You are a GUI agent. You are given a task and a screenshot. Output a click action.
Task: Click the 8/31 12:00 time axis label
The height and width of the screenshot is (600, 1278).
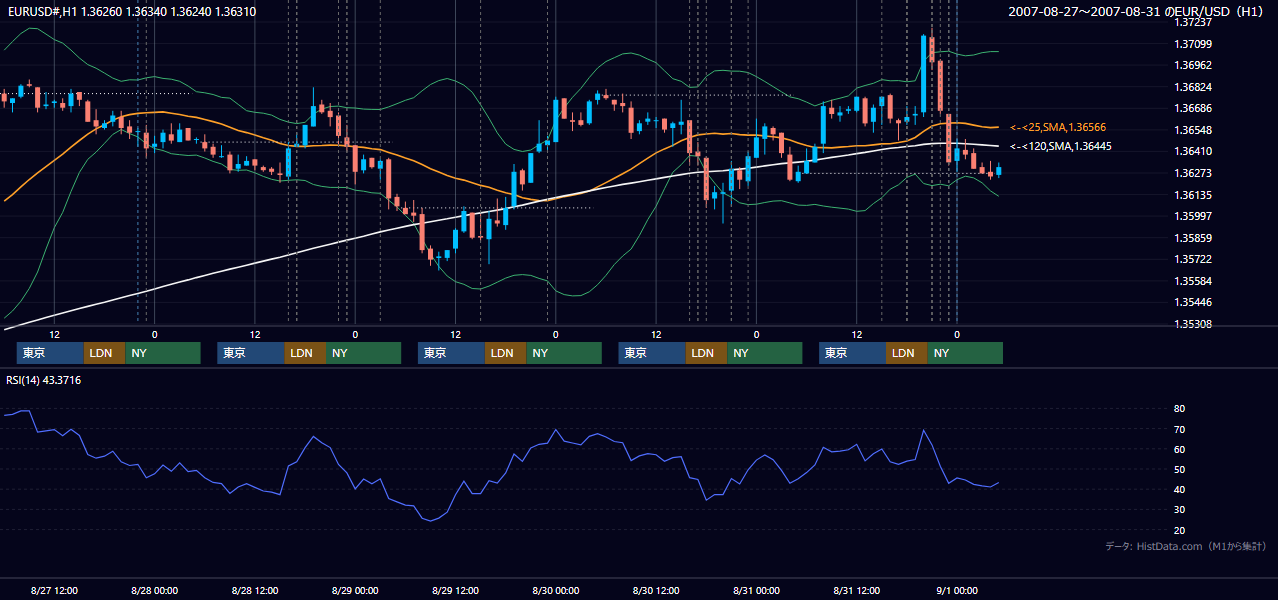tap(857, 590)
